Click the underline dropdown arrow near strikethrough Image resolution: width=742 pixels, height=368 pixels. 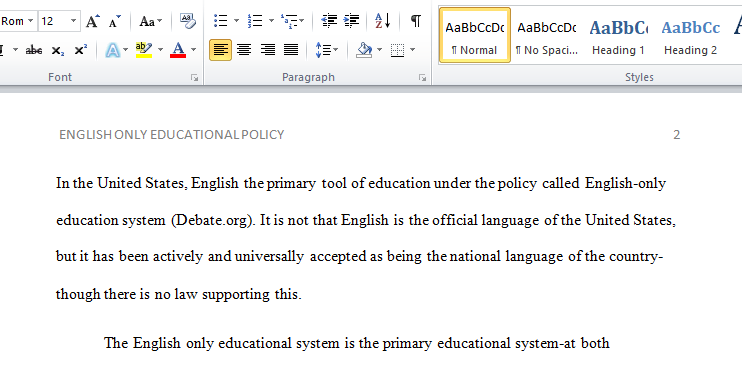[x=15, y=50]
